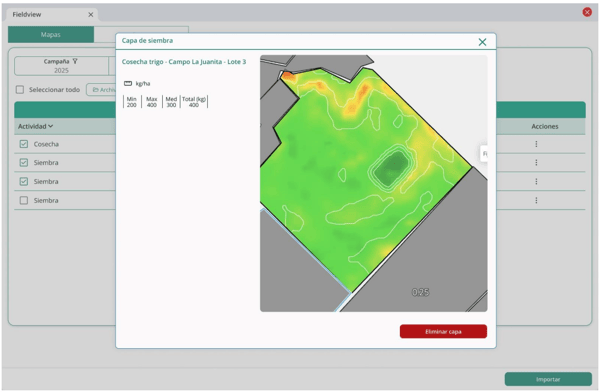Click the kg/ha unit icon

[128, 83]
